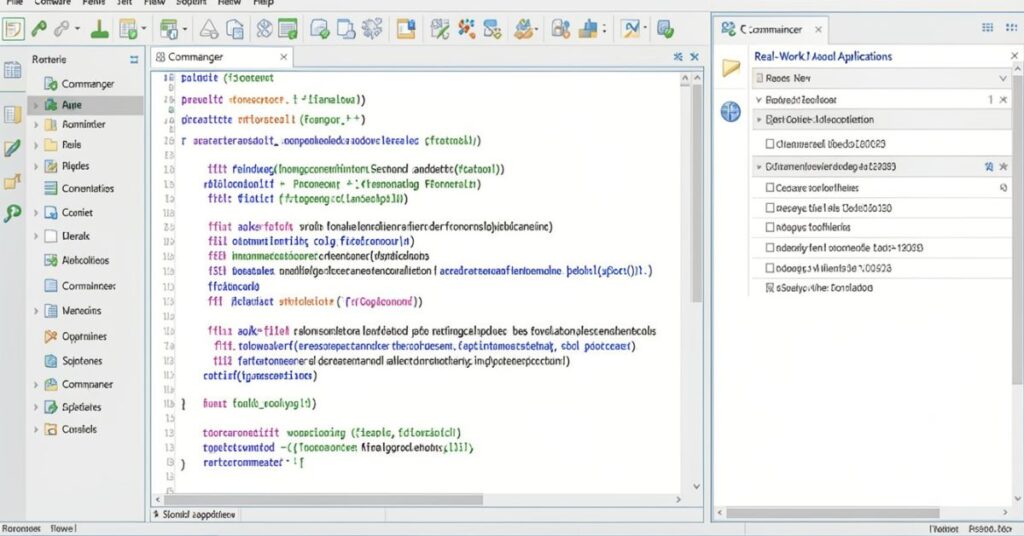This screenshot has height=536, width=1024.
Task: Open the File menu
Action: click(14, 3)
